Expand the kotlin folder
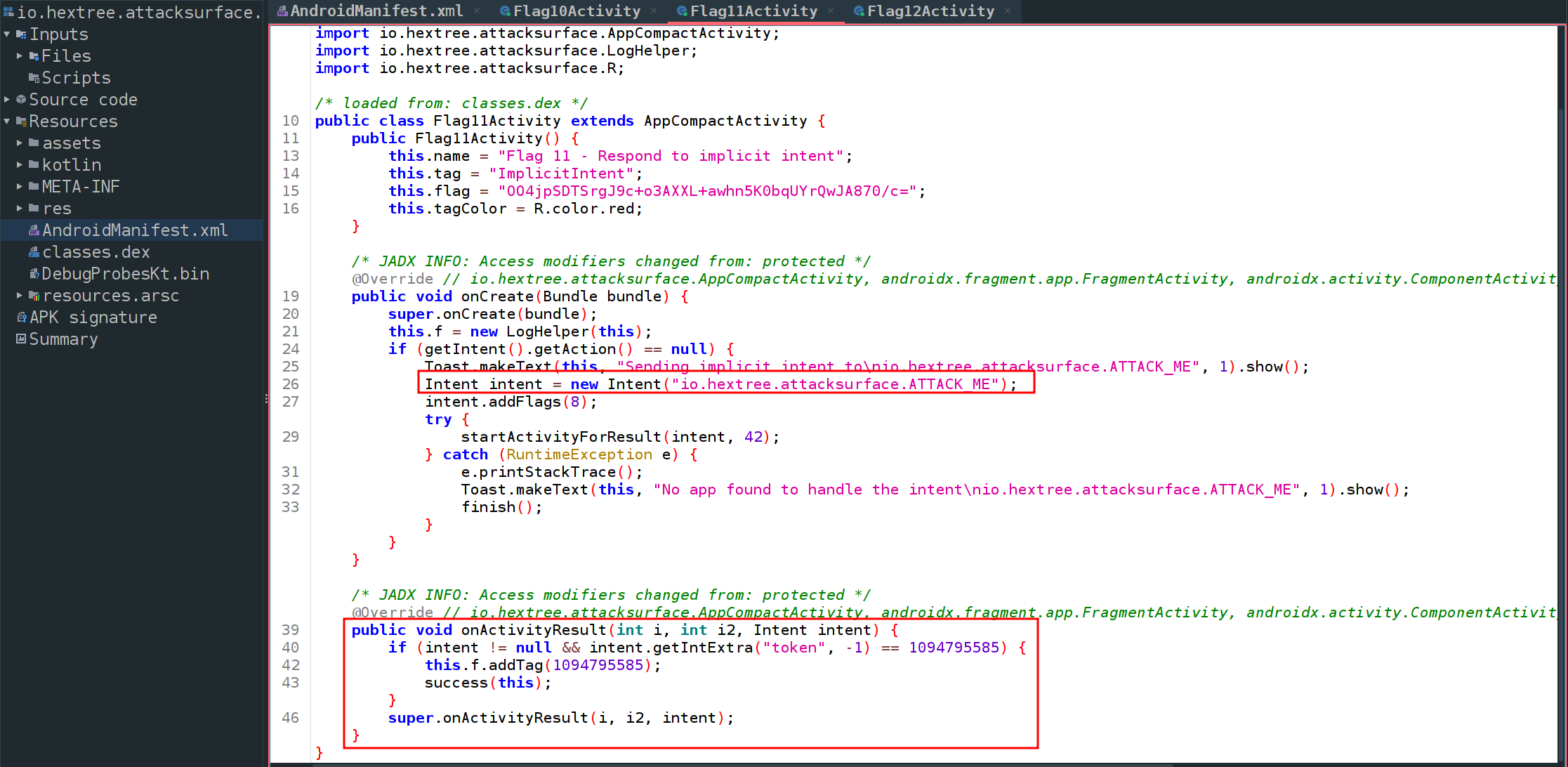 tap(20, 164)
